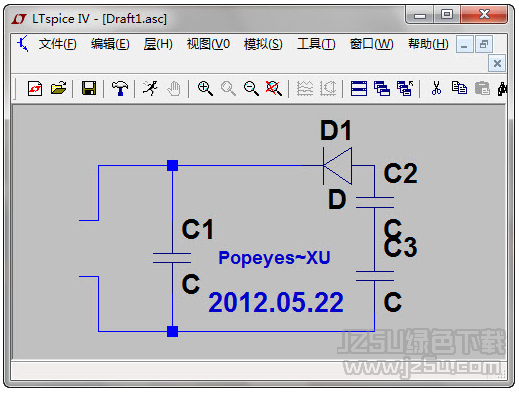Select the scissors cut tool
This screenshot has width=519, height=393.
[436, 89]
